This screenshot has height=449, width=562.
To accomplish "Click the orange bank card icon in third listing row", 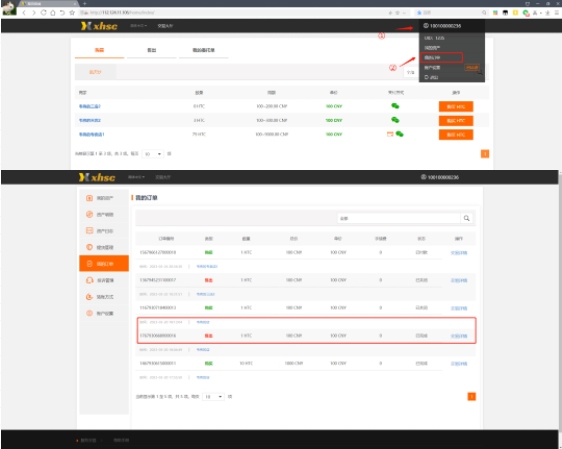I will [x=390, y=134].
